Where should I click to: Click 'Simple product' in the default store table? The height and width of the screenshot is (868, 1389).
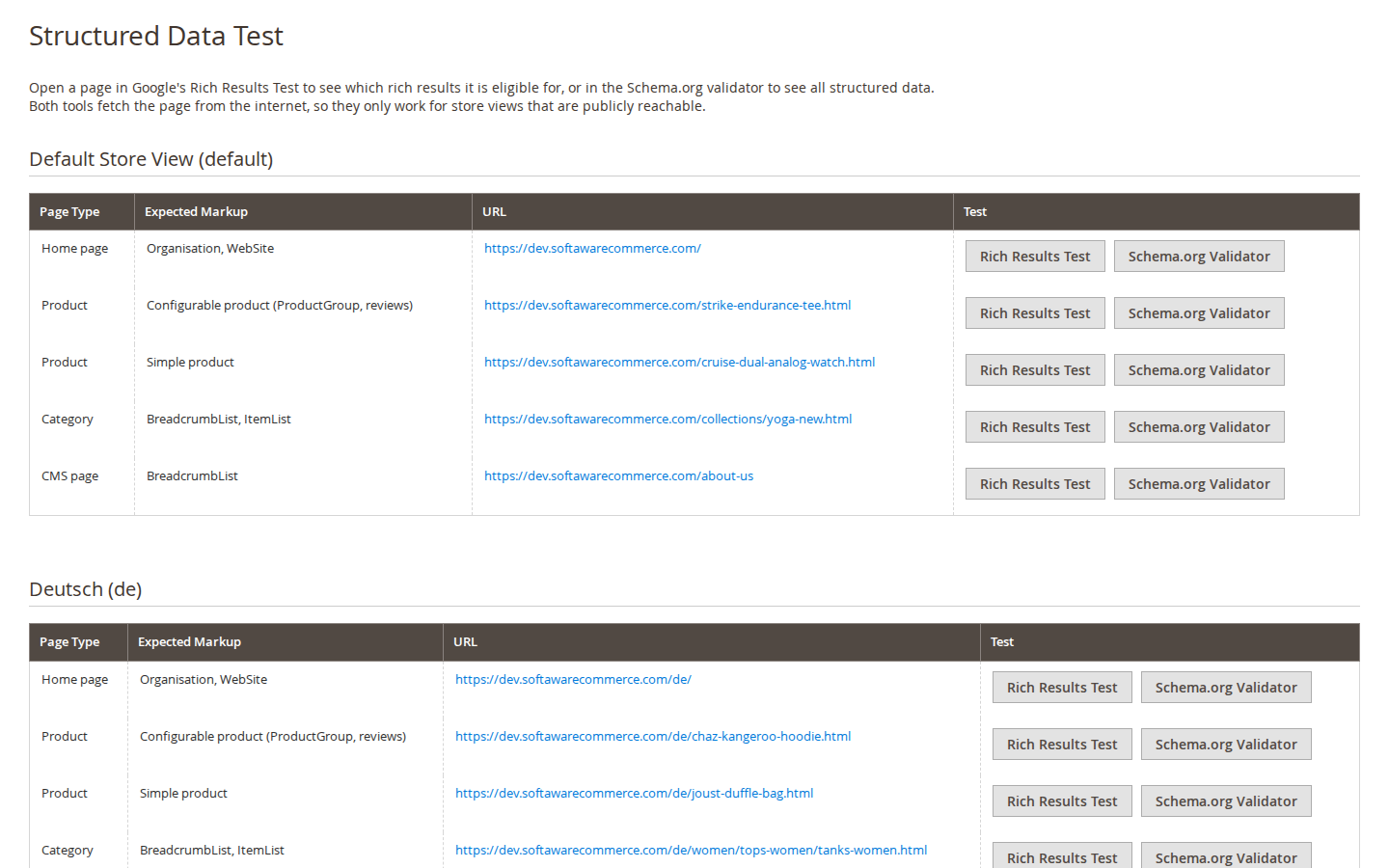tap(190, 363)
